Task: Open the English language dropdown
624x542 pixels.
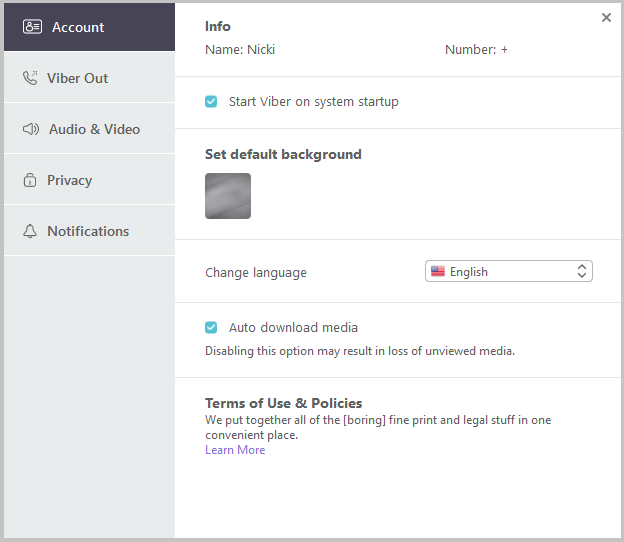Action: click(508, 271)
